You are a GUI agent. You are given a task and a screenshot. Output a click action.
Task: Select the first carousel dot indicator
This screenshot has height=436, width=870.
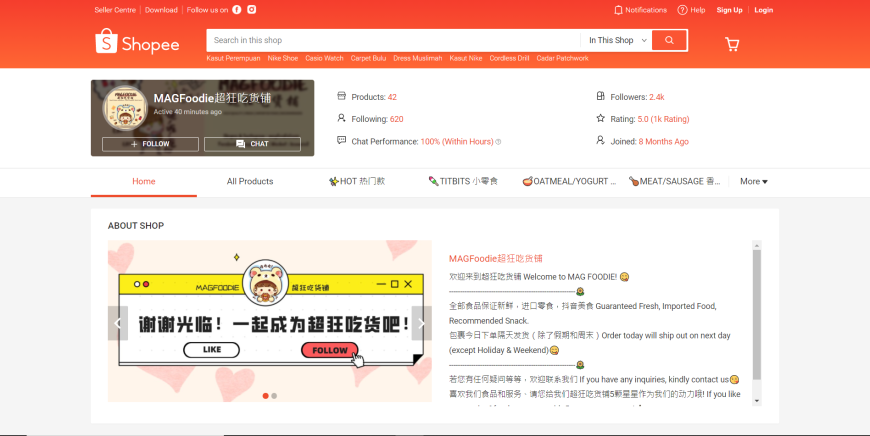click(265, 396)
